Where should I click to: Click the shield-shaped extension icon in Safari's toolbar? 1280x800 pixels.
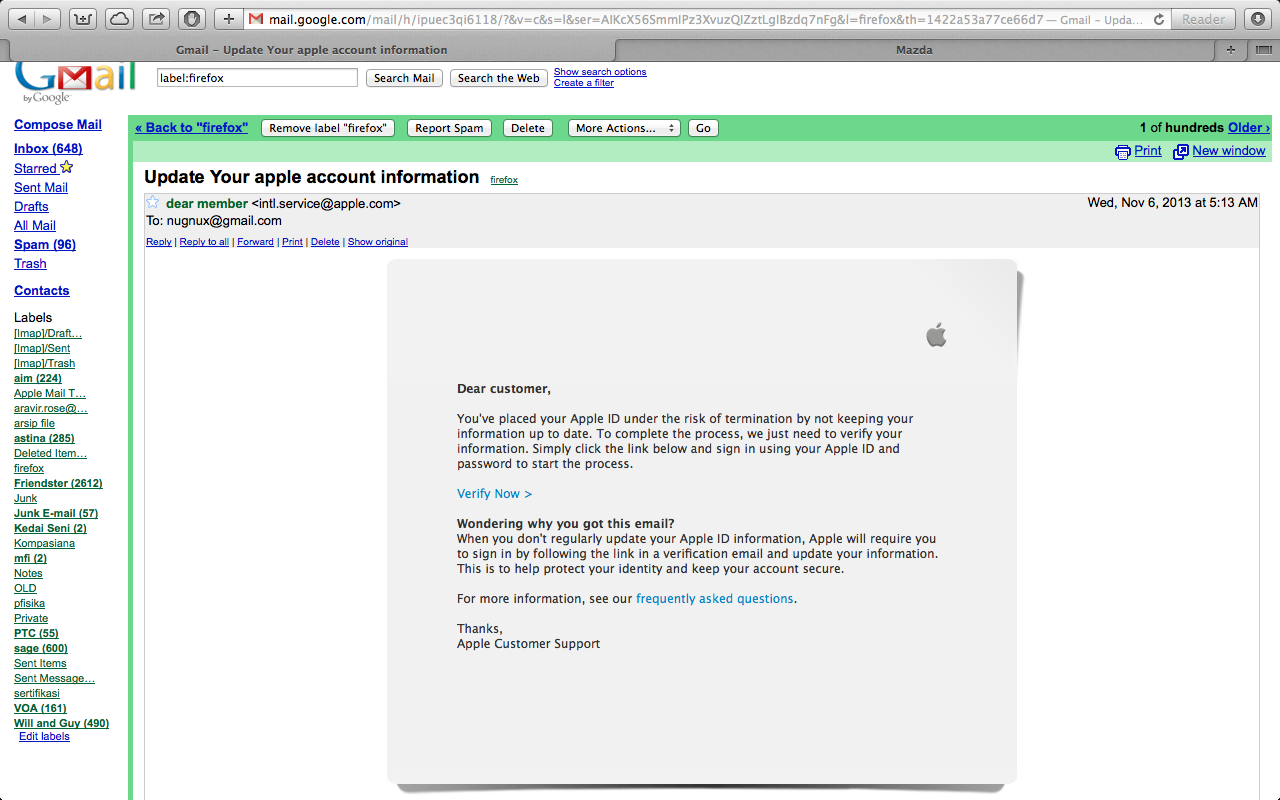192,19
